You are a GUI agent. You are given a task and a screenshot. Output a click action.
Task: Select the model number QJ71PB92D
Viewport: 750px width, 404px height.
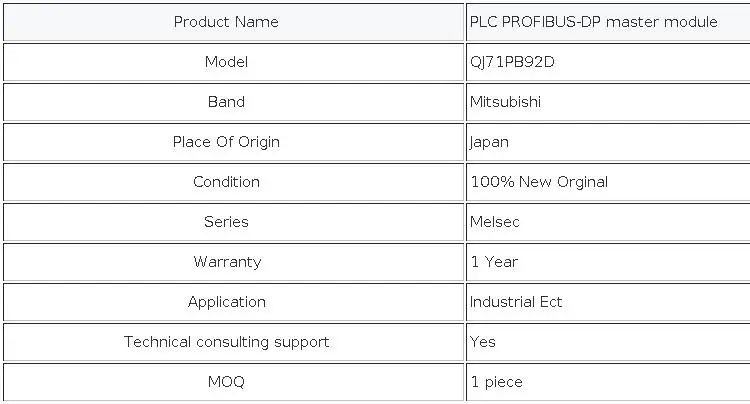point(513,62)
